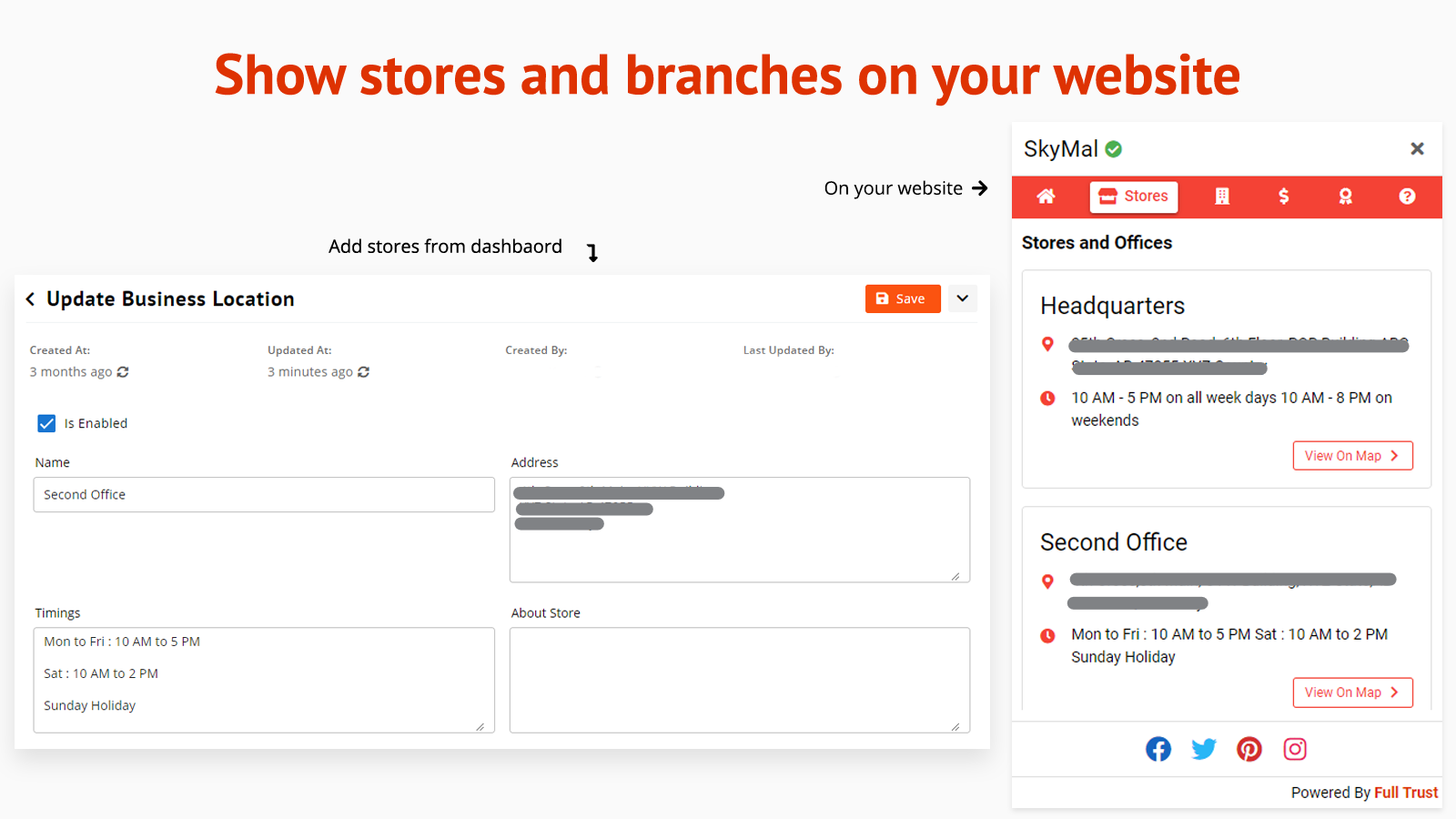Open the Full Trust link
This screenshot has height=819, width=1456.
pyautogui.click(x=1406, y=793)
